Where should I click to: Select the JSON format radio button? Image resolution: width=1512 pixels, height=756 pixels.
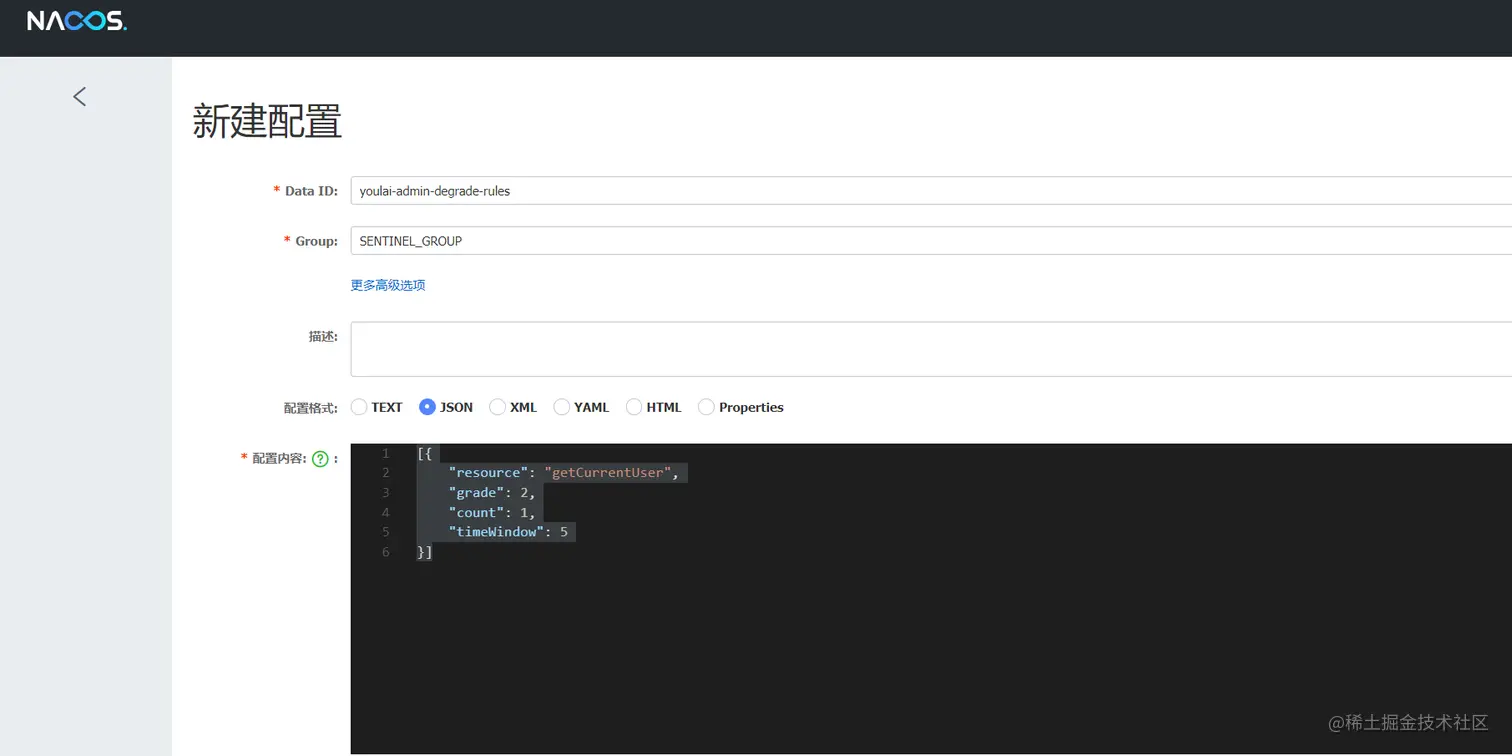427,407
